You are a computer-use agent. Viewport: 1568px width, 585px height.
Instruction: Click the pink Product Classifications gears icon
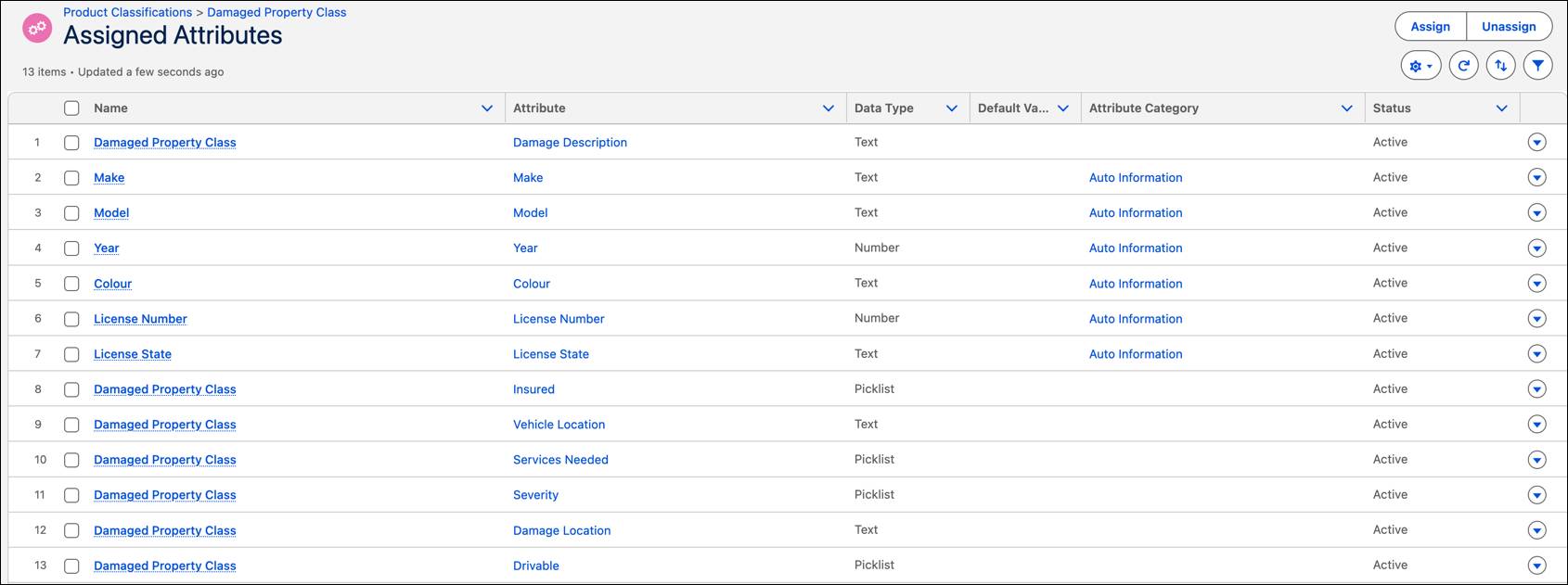(x=37, y=28)
